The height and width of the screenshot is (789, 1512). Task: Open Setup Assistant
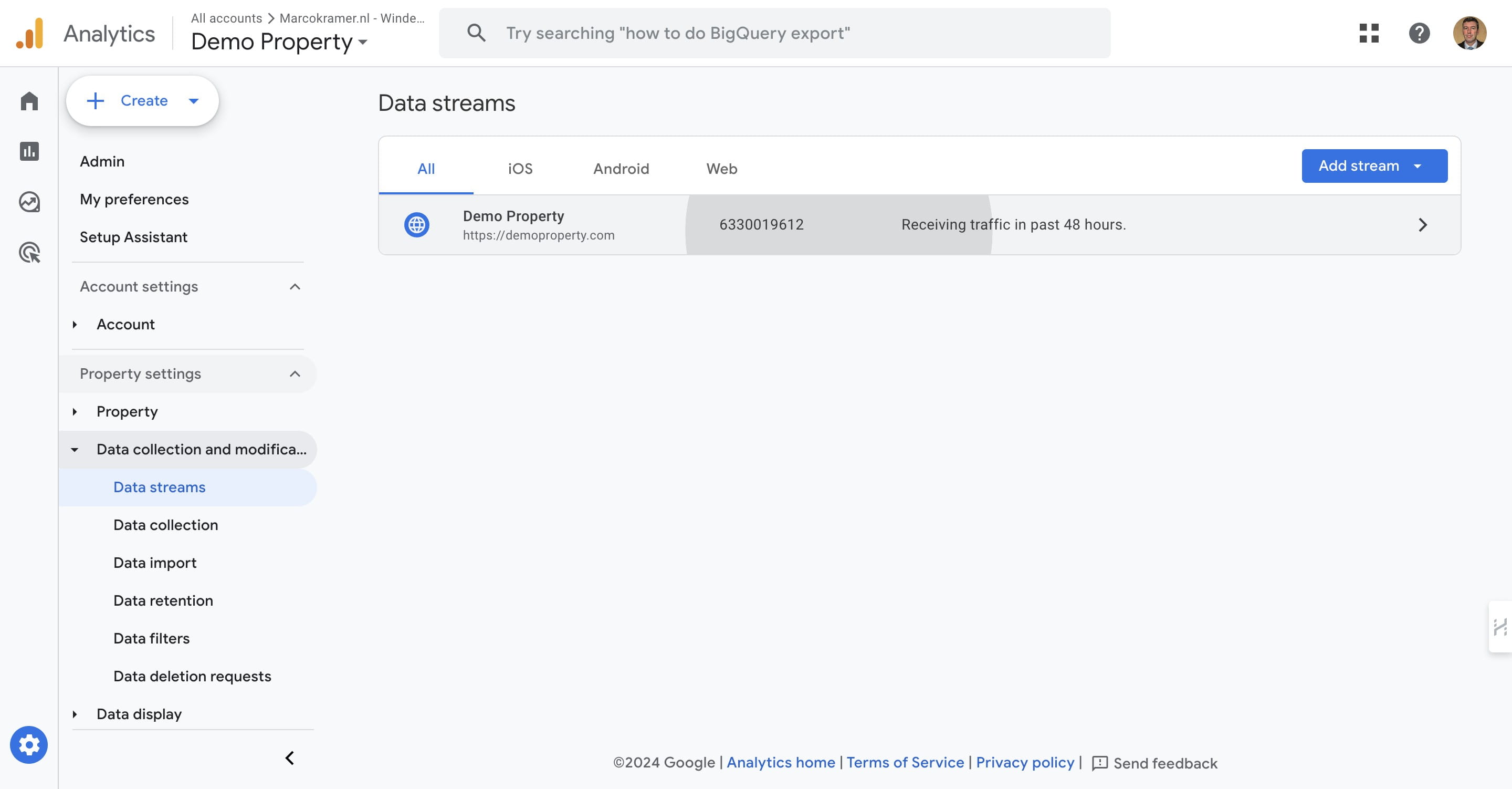133,237
